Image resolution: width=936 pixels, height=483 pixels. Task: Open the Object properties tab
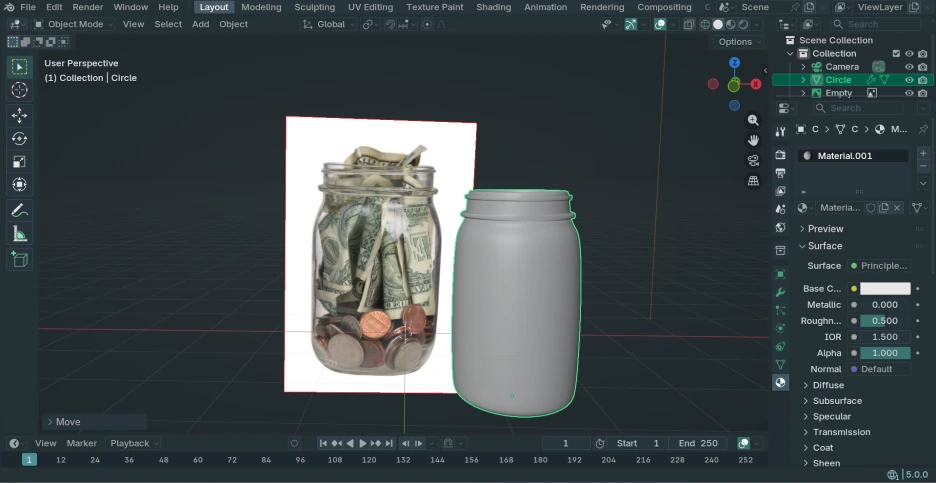780,274
